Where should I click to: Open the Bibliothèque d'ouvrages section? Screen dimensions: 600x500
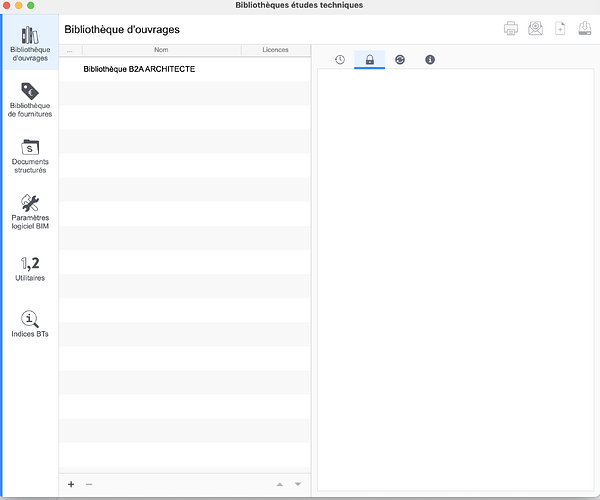point(30,43)
